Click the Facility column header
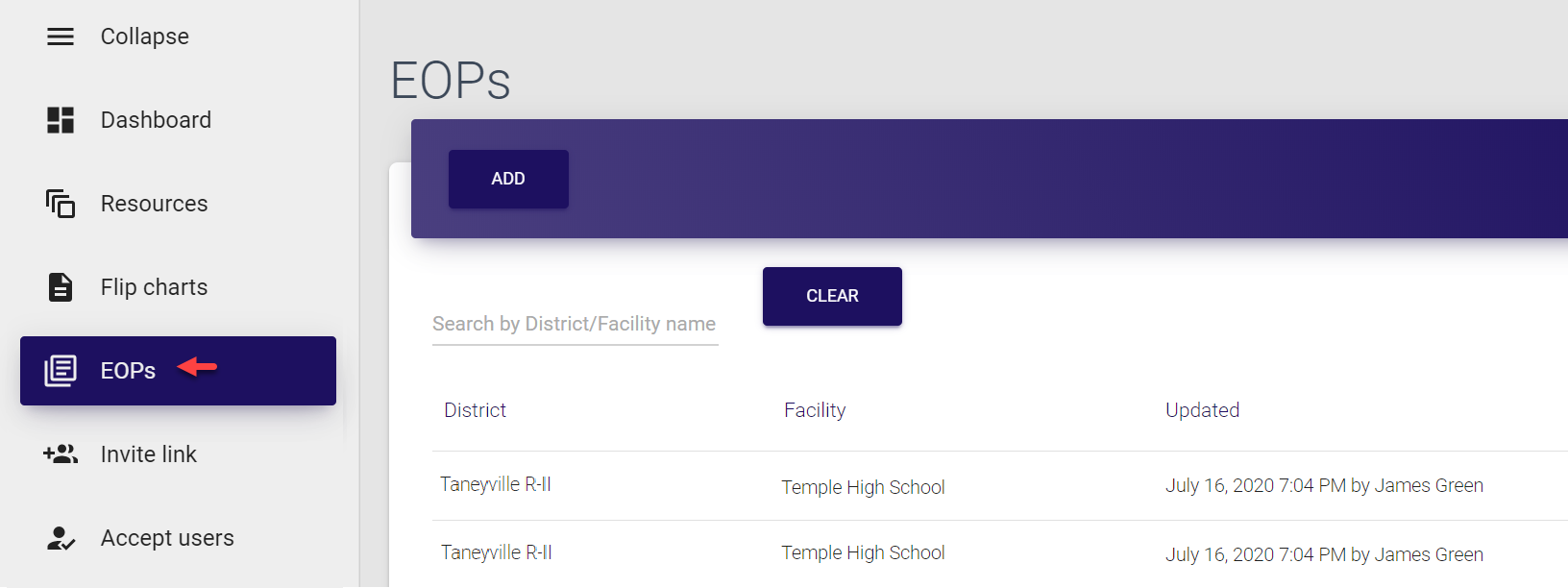1568x588 pixels. tap(815, 410)
